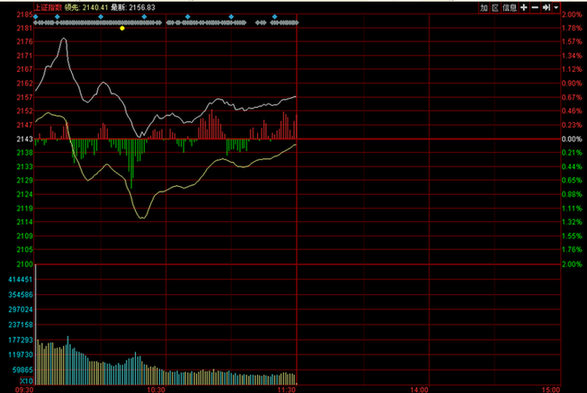Click the last blue diamond near 11:30

(x=274, y=16)
